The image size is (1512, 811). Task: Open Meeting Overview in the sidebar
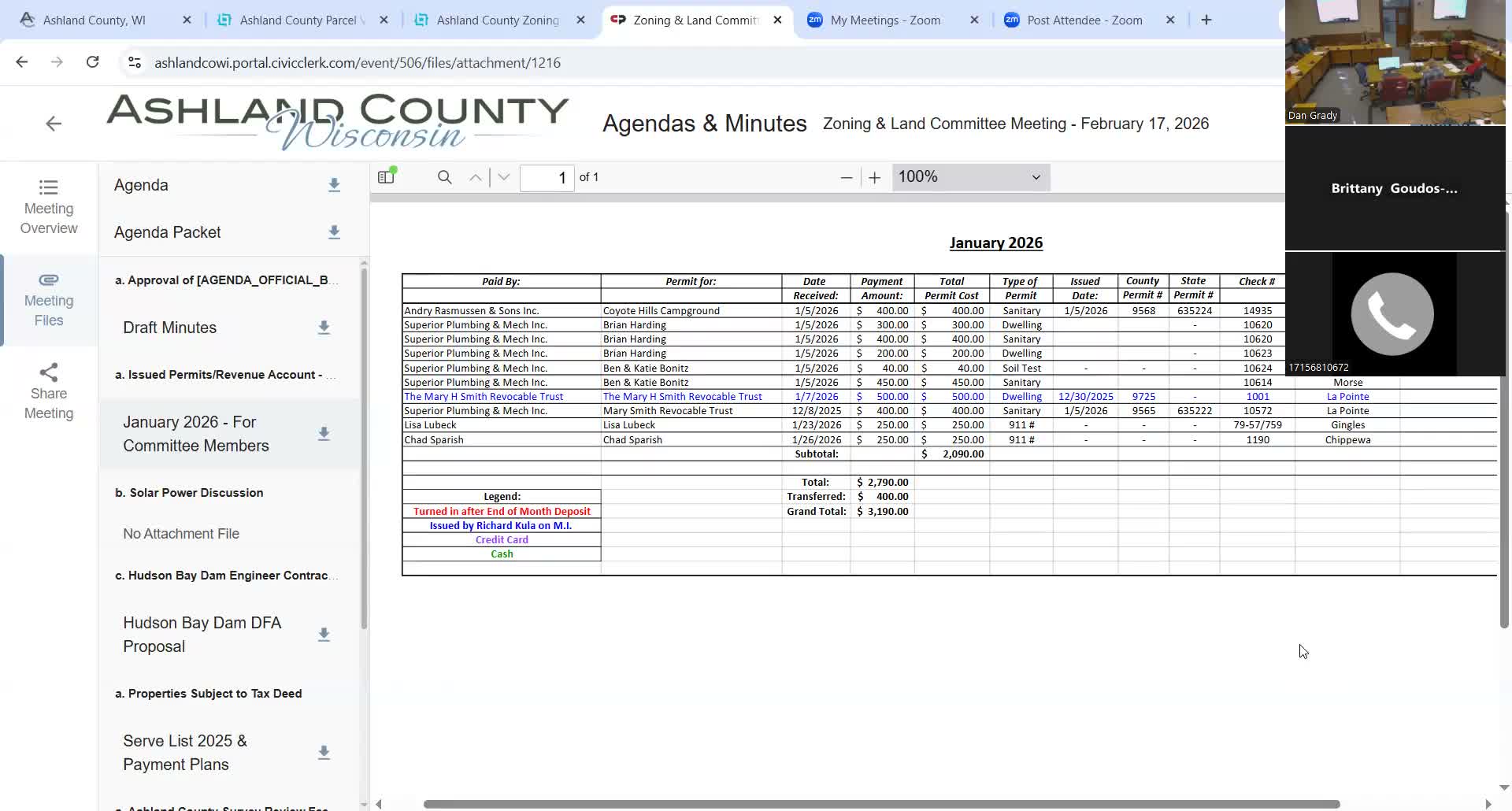click(49, 207)
